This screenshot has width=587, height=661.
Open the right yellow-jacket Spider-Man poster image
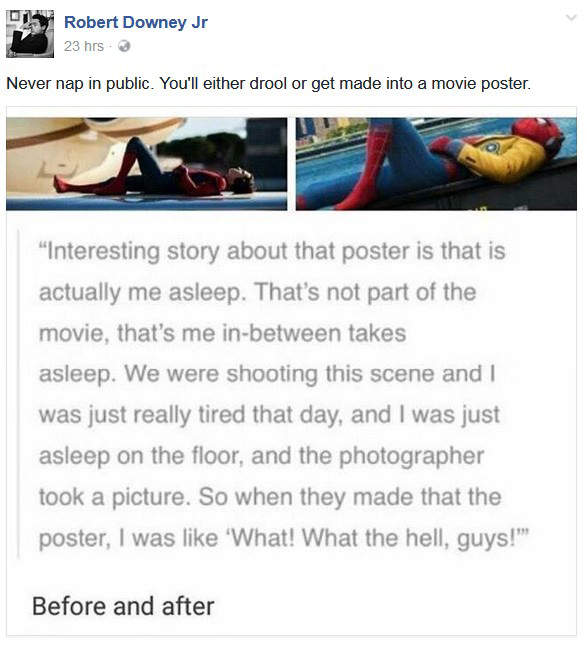436,164
